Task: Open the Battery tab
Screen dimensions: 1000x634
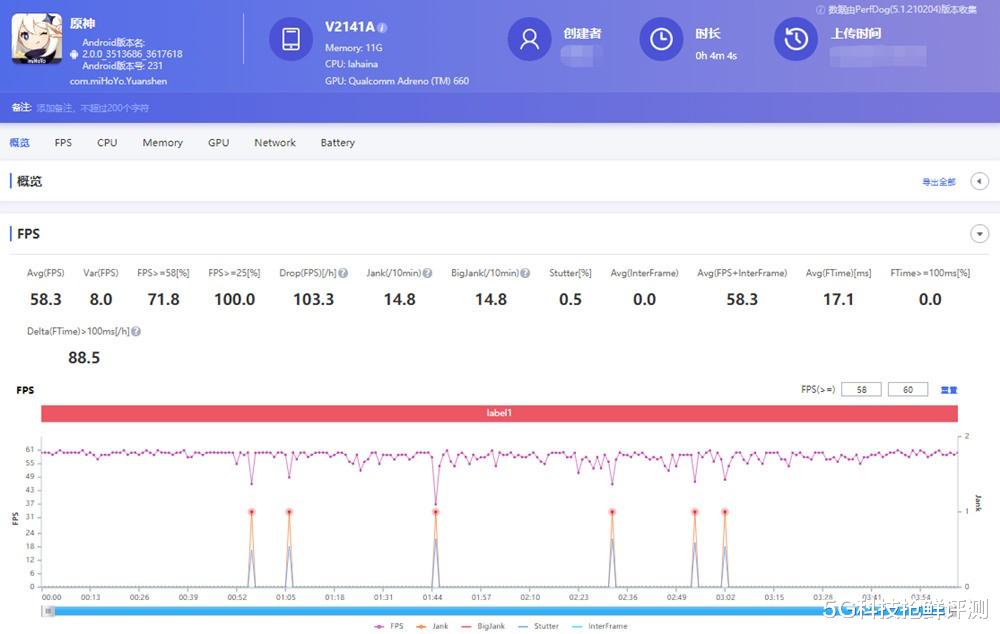Action: coord(337,142)
